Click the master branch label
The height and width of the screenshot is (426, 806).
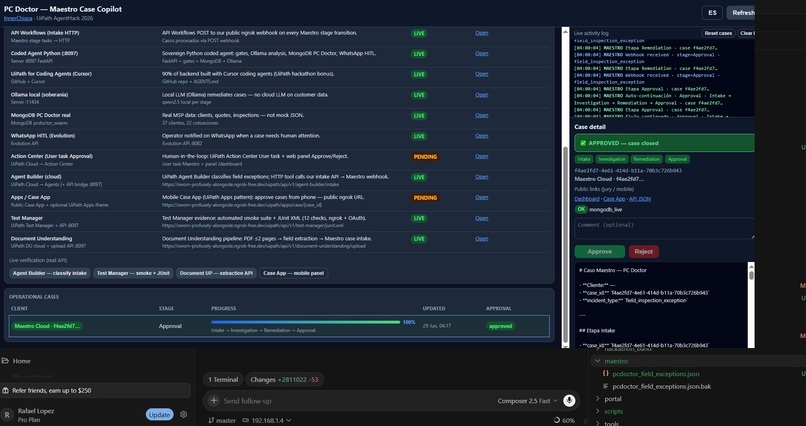226,420
